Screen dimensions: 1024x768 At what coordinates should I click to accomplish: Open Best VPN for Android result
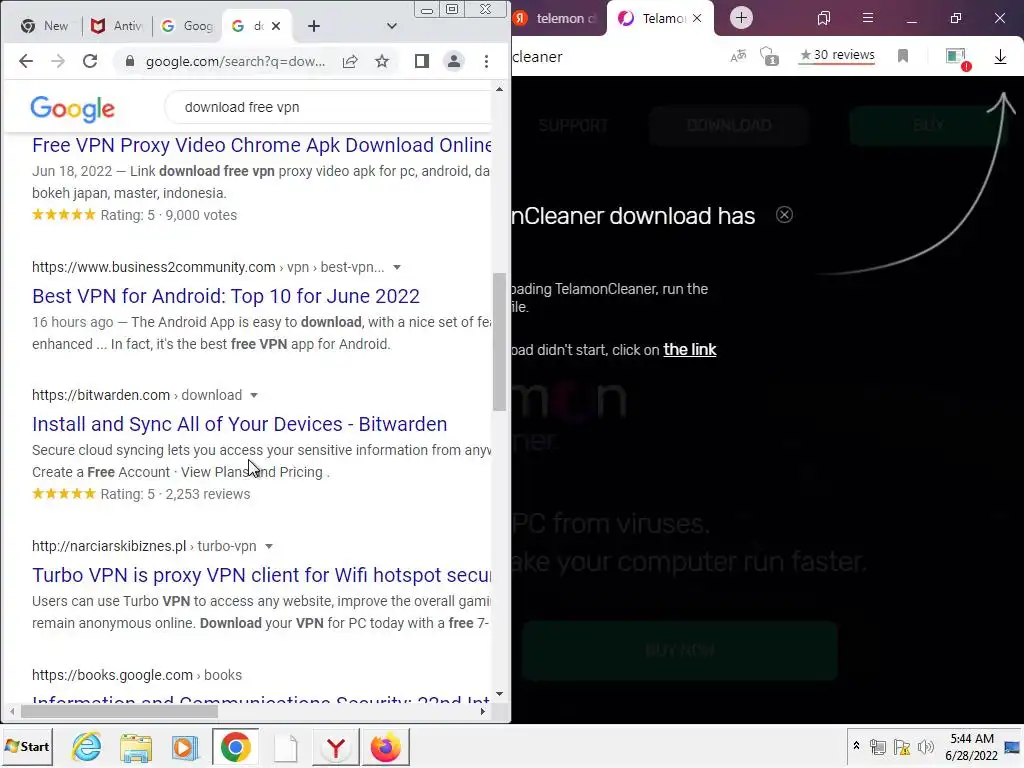point(226,296)
